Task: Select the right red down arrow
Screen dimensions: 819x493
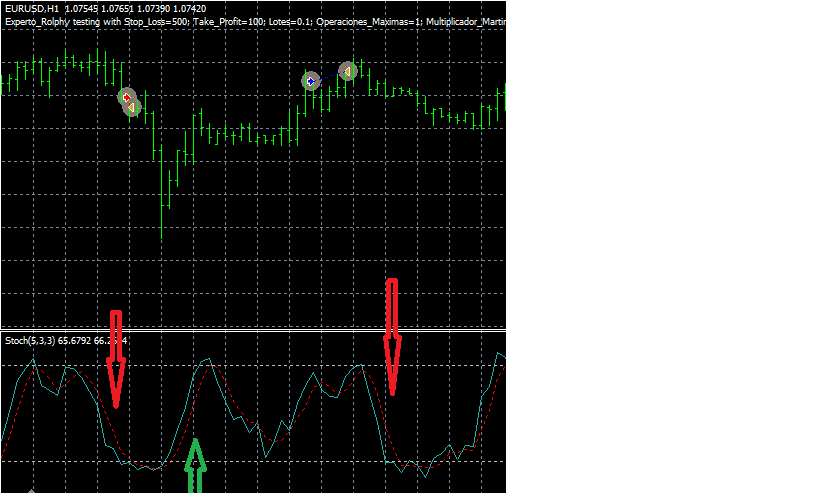Action: click(x=392, y=337)
